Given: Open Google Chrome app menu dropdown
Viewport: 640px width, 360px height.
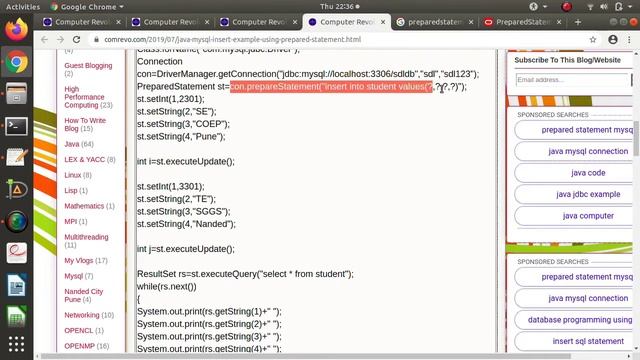Looking at the screenshot, I should tap(87, 7).
